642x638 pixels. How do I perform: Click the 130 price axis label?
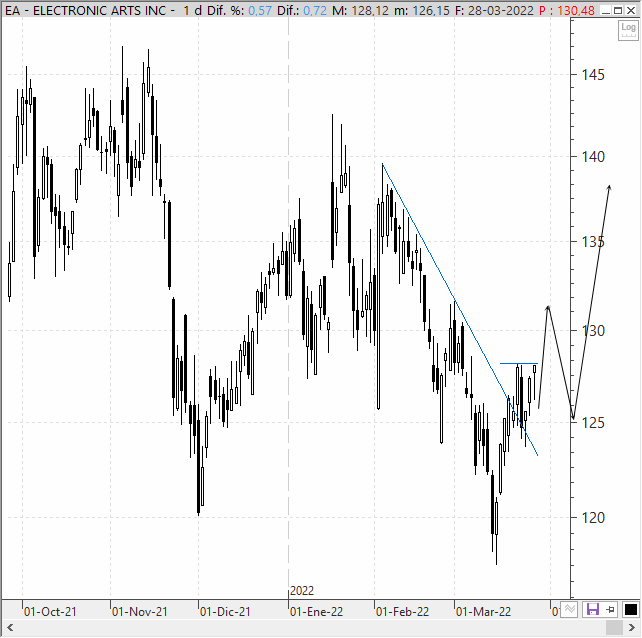click(x=592, y=330)
